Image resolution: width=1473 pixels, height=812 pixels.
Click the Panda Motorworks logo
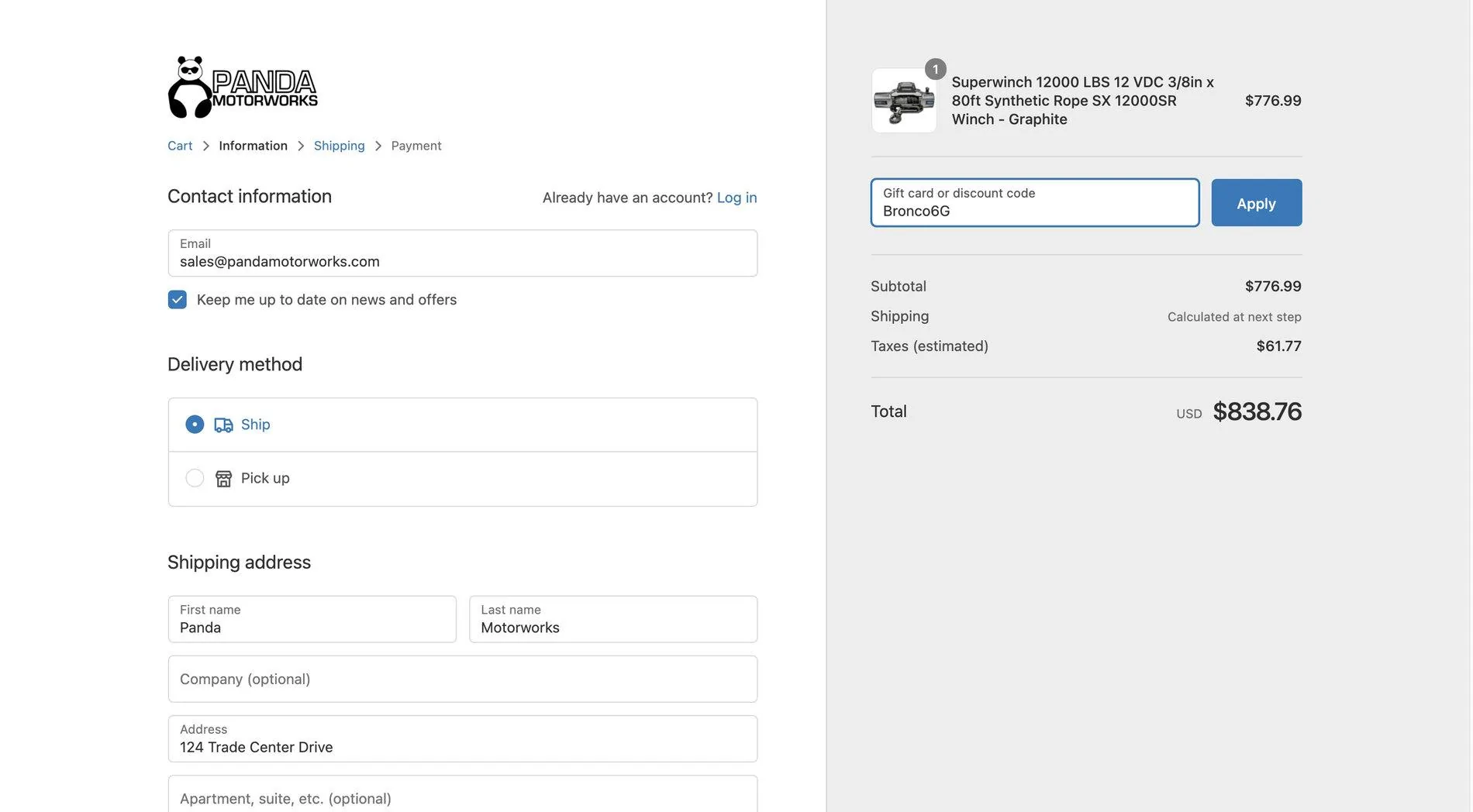pos(243,87)
